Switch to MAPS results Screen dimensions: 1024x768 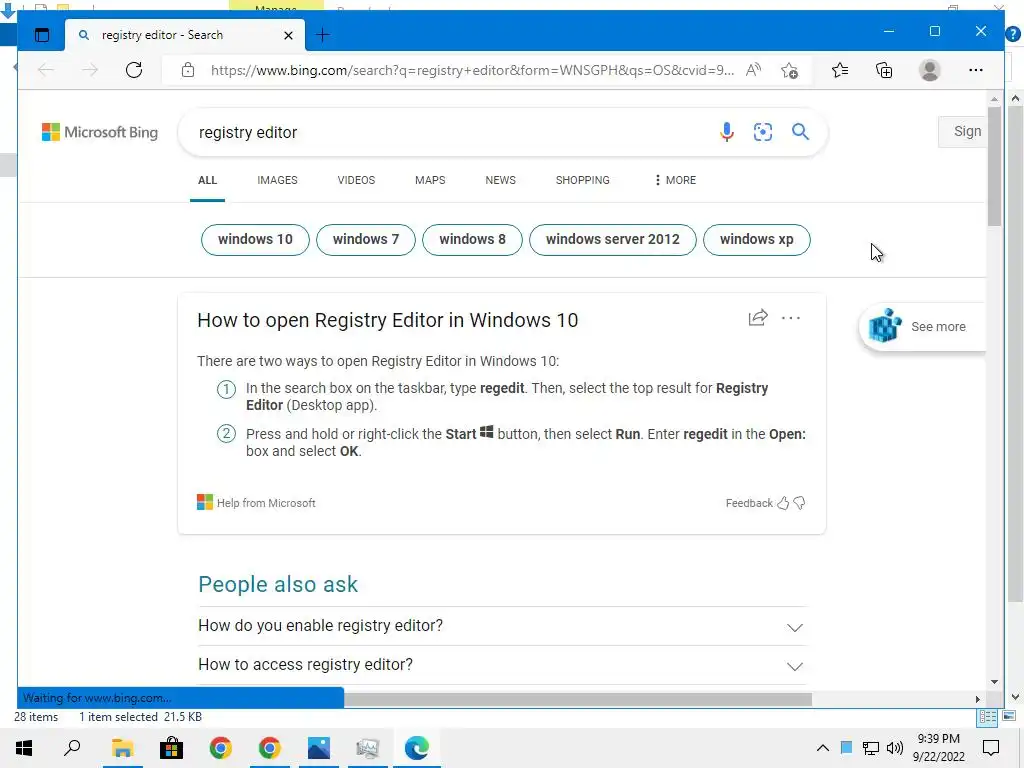[430, 180]
